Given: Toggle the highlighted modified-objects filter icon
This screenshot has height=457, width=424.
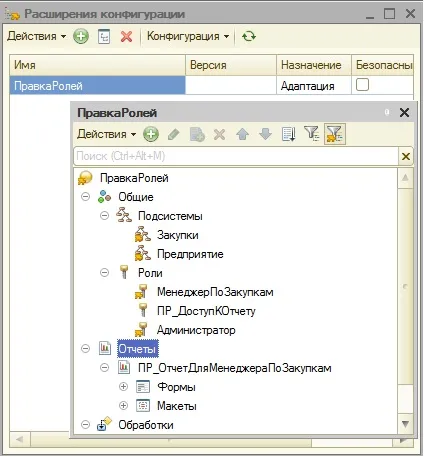Looking at the screenshot, I should click(335, 134).
